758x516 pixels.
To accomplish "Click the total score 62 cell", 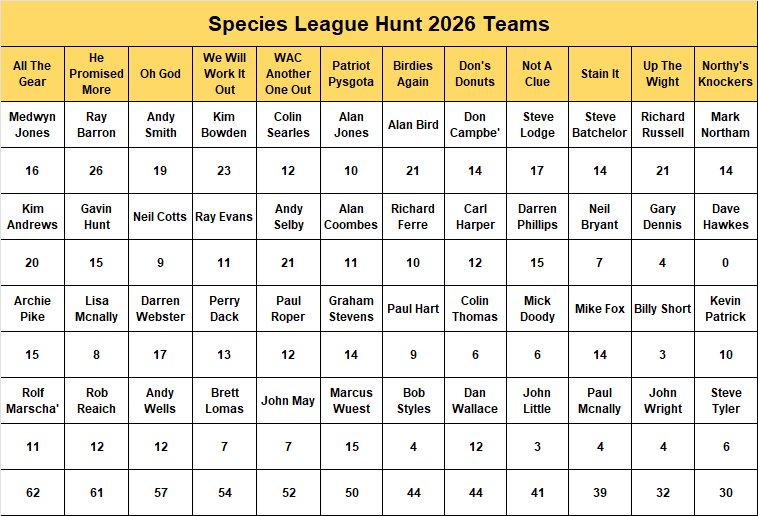I will click(x=32, y=493).
